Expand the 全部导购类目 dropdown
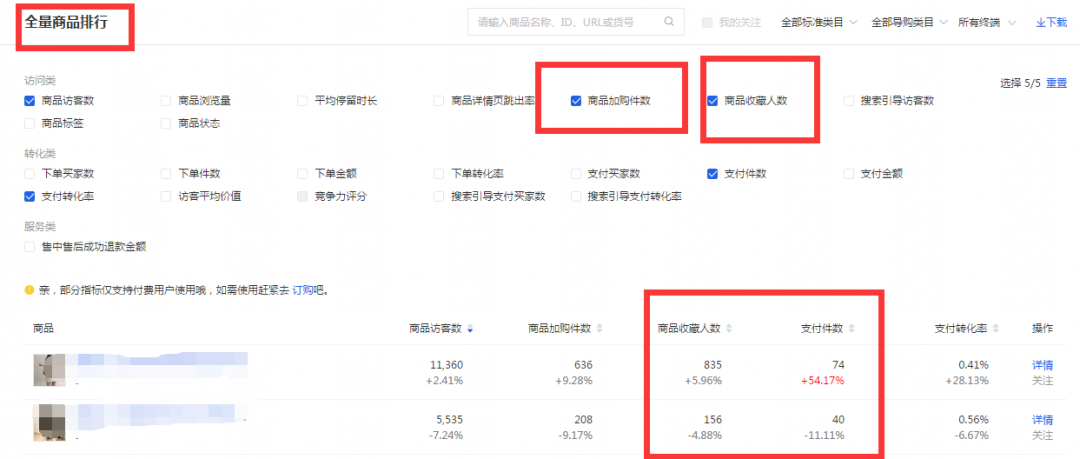The height and width of the screenshot is (459, 1080). coord(909,22)
